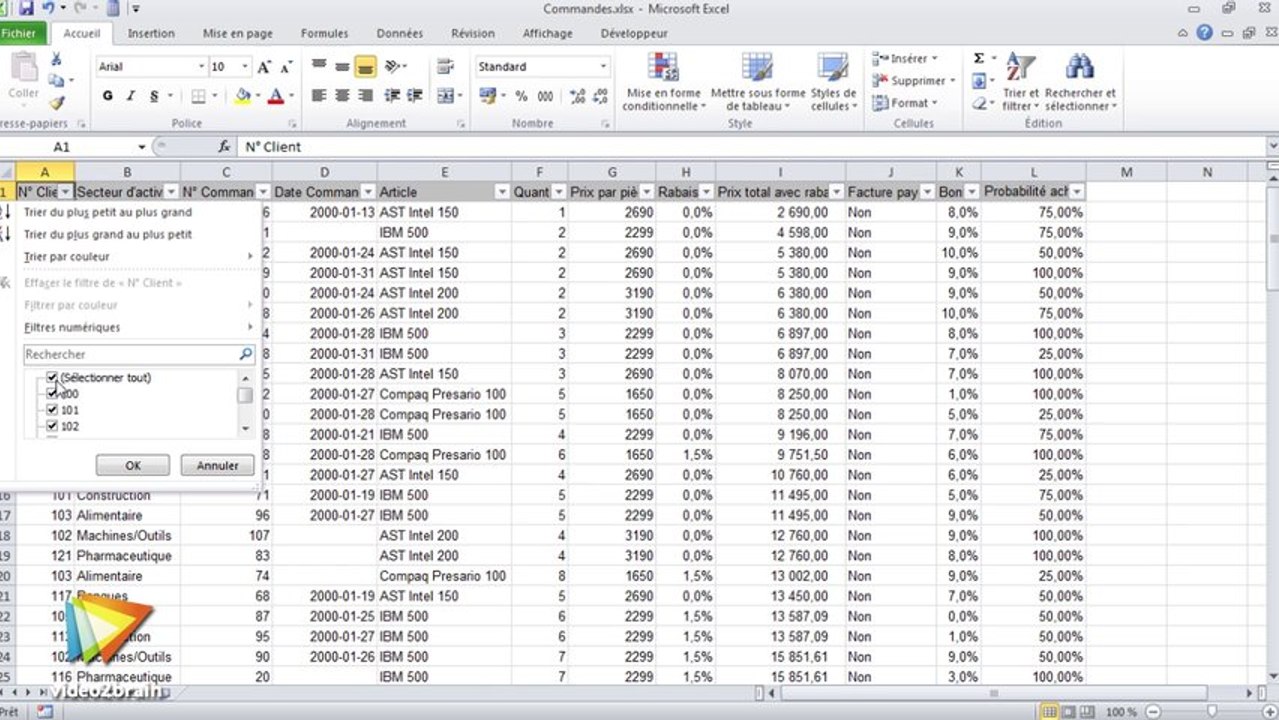The image size is (1279, 720).
Task: Open Excel help question mark icon
Action: (x=1204, y=33)
